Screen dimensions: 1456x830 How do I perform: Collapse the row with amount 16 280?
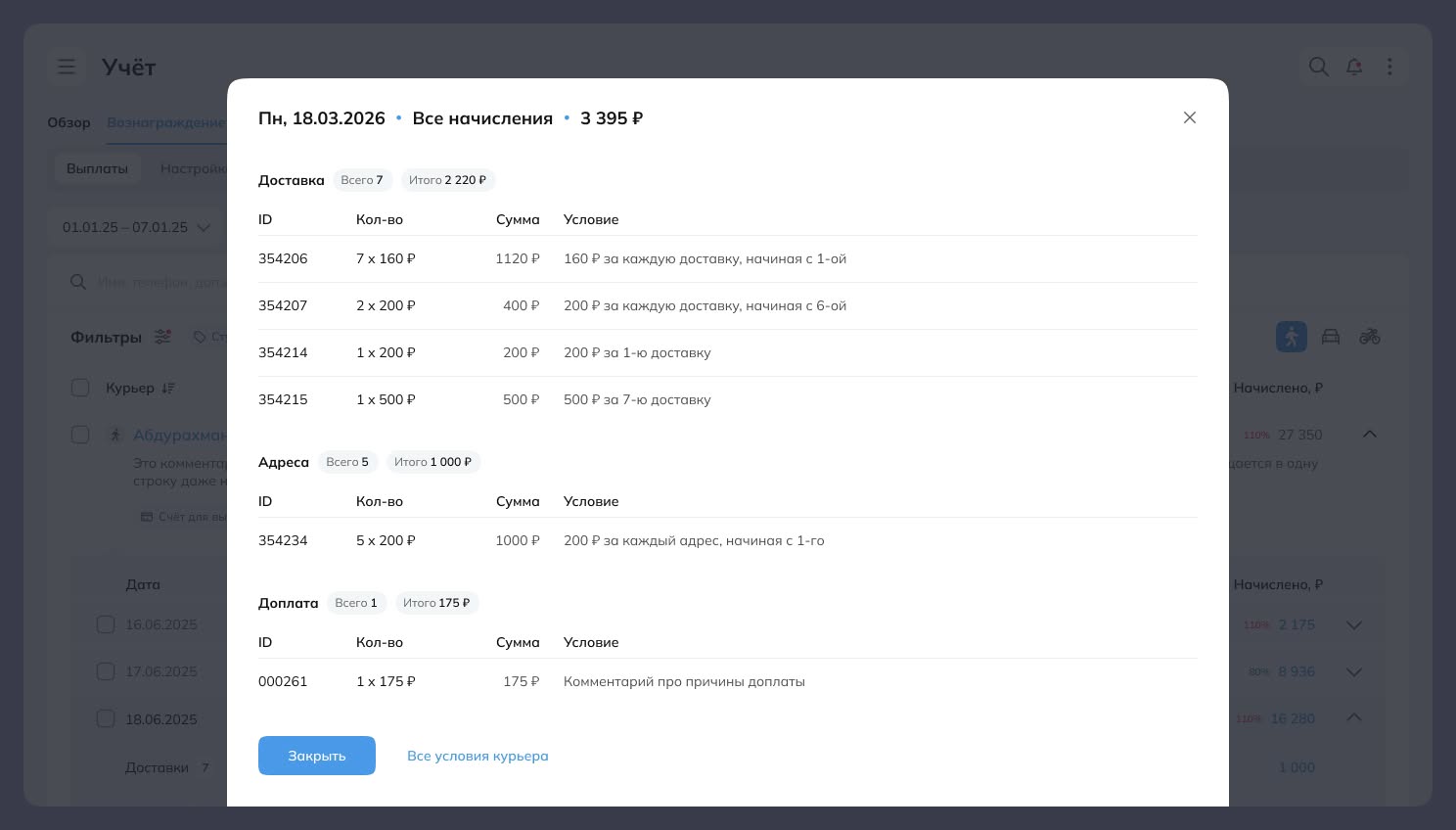(1354, 717)
